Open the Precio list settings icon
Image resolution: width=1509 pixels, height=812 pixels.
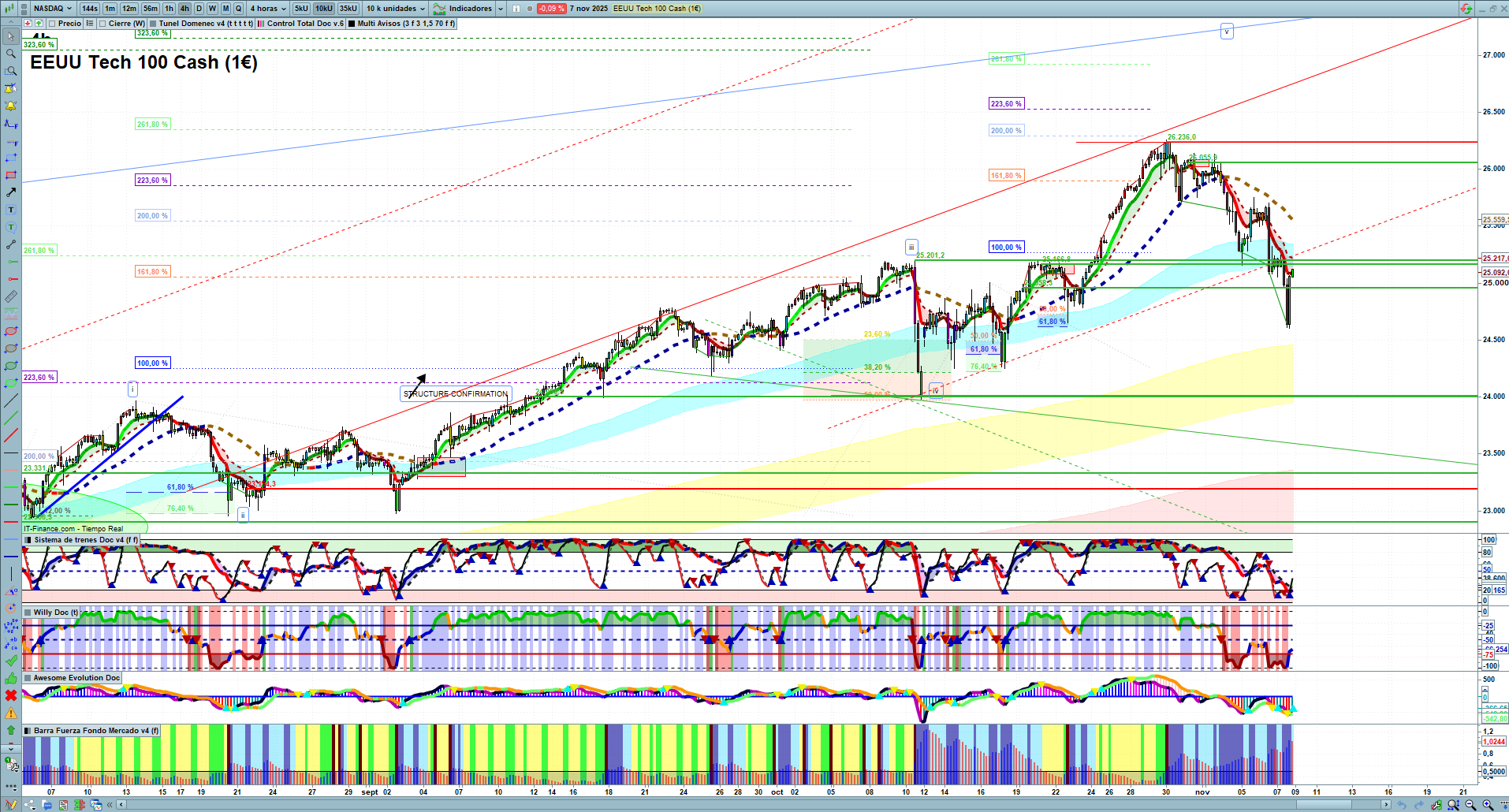pos(90,24)
